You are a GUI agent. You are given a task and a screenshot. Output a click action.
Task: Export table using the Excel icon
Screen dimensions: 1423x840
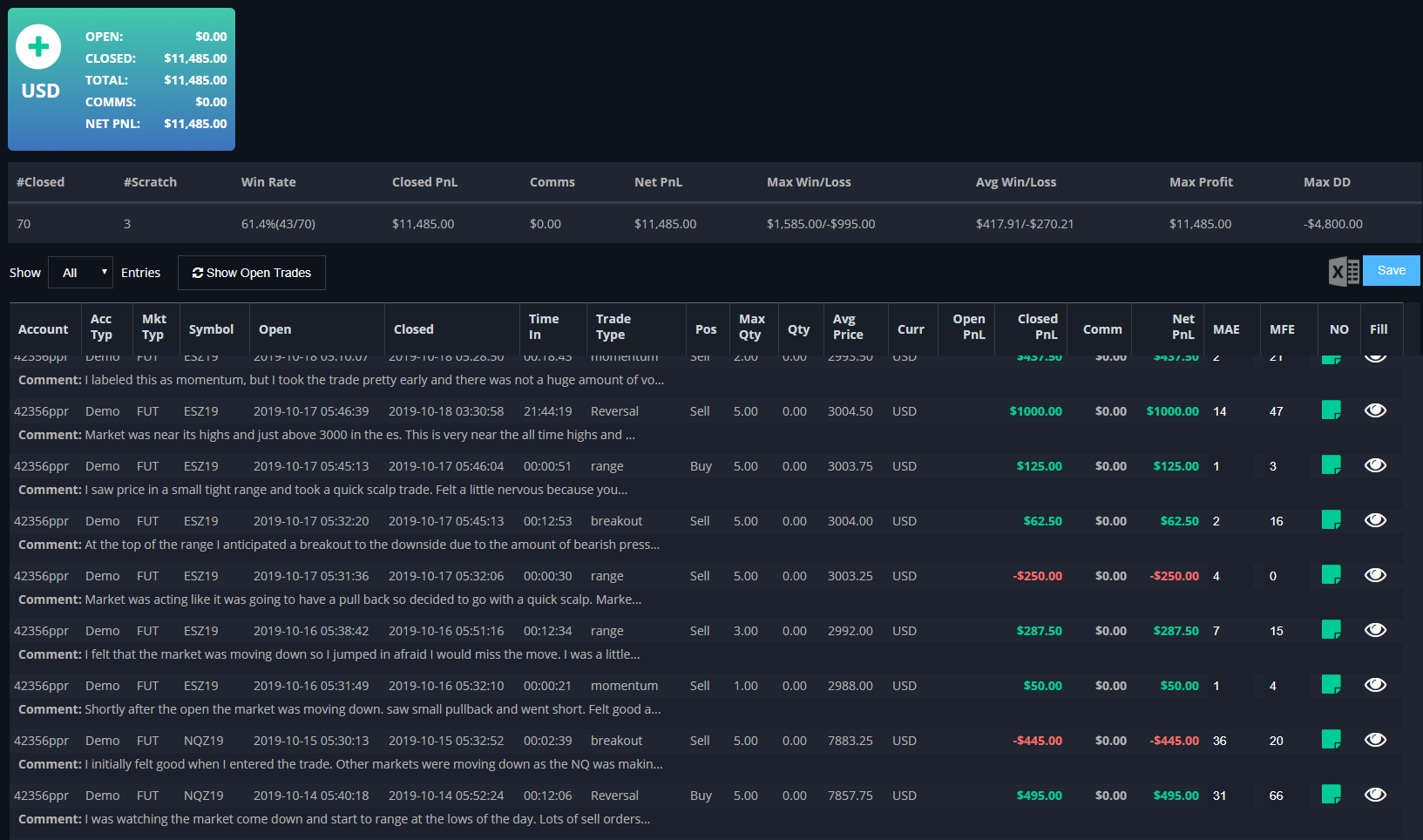coord(1344,271)
